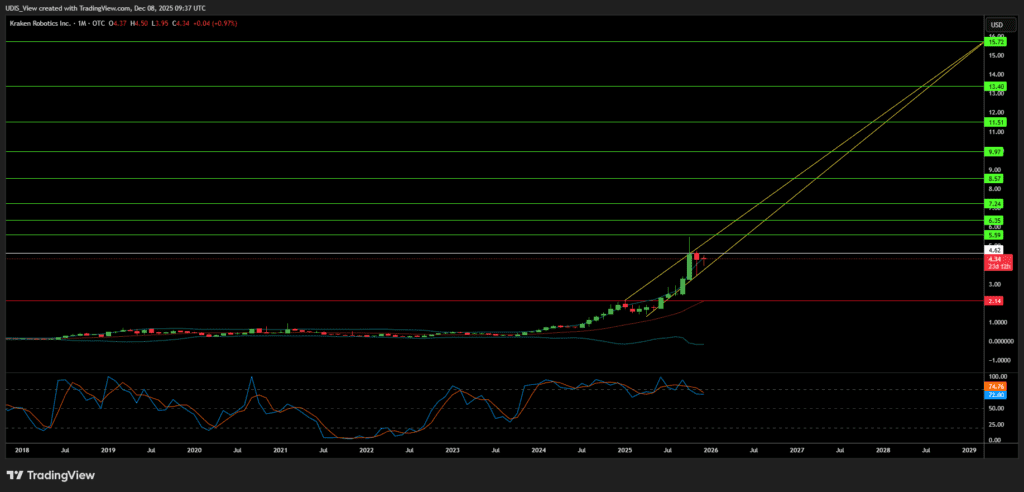The width and height of the screenshot is (1024, 492).
Task: Click the Kraken Robotics Inc. symbol title
Action: click(x=38, y=24)
